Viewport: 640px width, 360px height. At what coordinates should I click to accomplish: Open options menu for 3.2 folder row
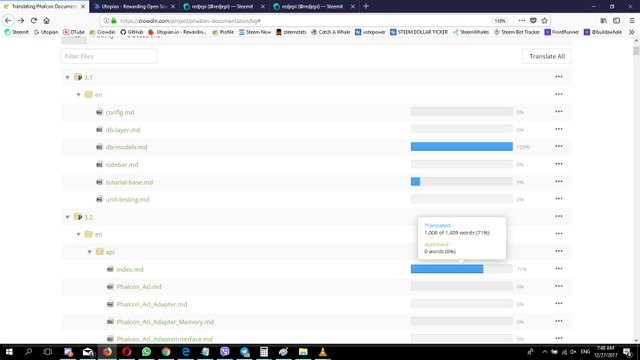[x=558, y=216]
